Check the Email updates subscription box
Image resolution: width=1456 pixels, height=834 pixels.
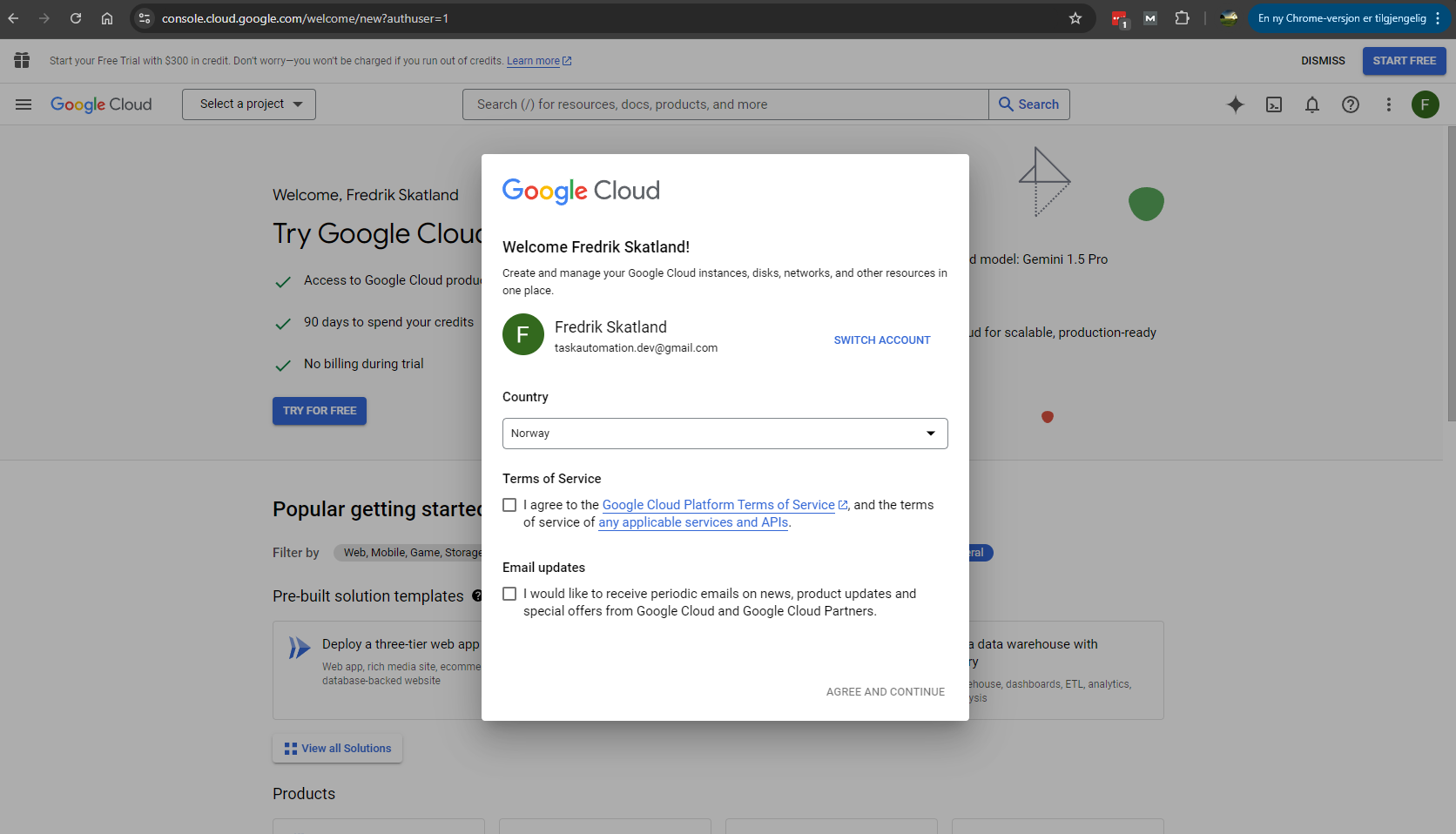click(509, 594)
